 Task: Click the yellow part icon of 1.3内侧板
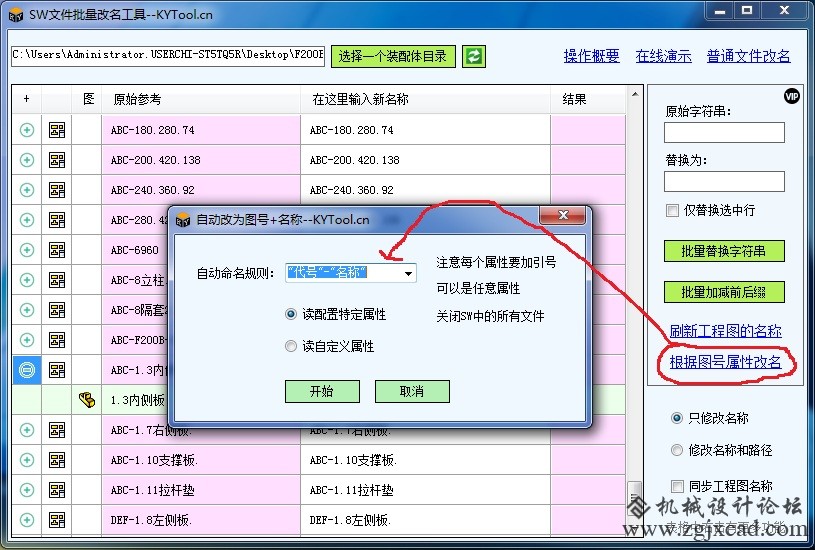[87, 400]
